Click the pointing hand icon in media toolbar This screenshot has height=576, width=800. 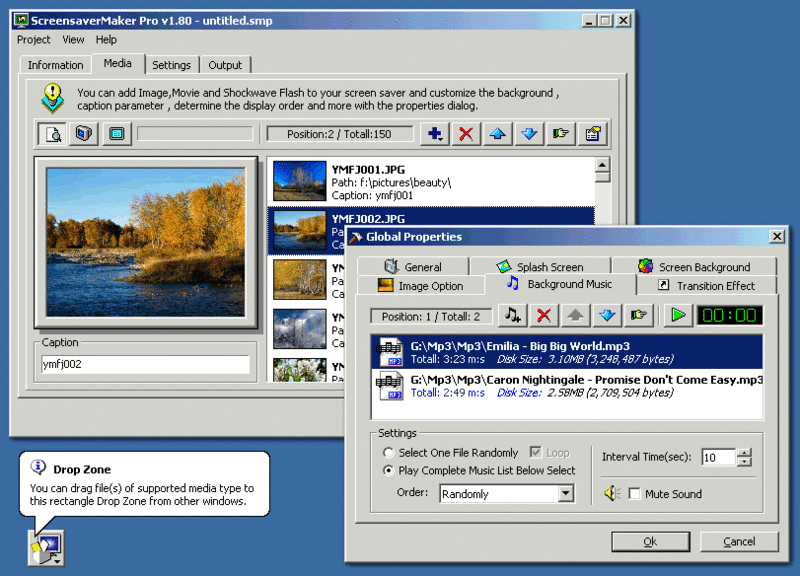pos(561,134)
